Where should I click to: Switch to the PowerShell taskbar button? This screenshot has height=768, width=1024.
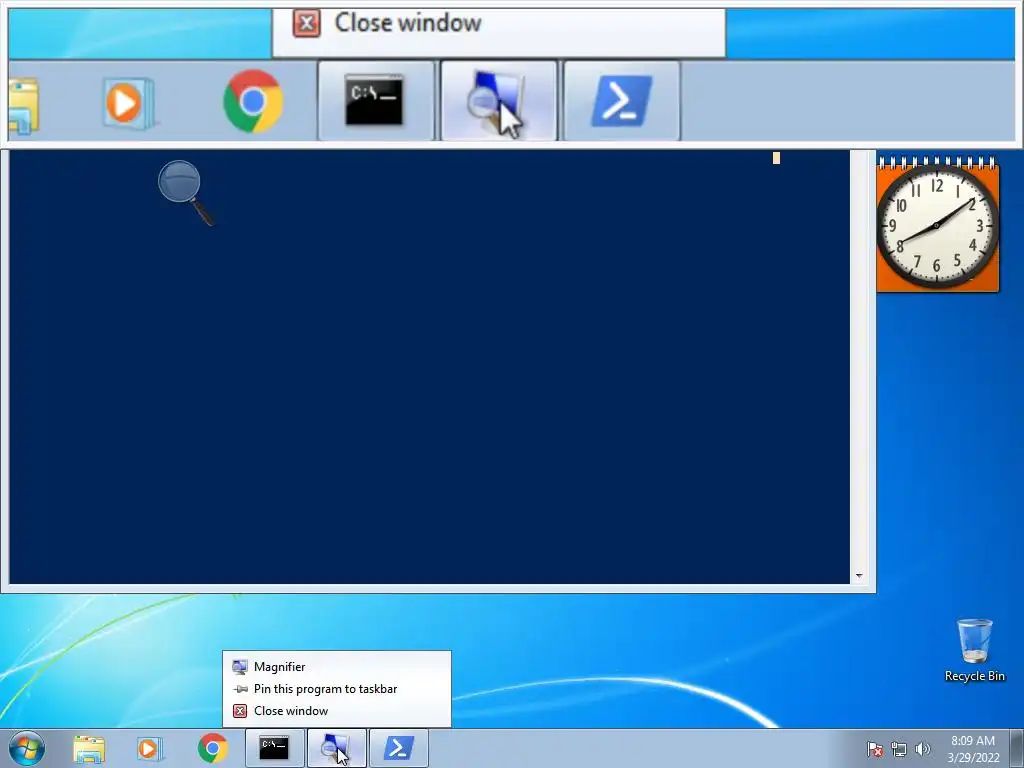point(398,748)
